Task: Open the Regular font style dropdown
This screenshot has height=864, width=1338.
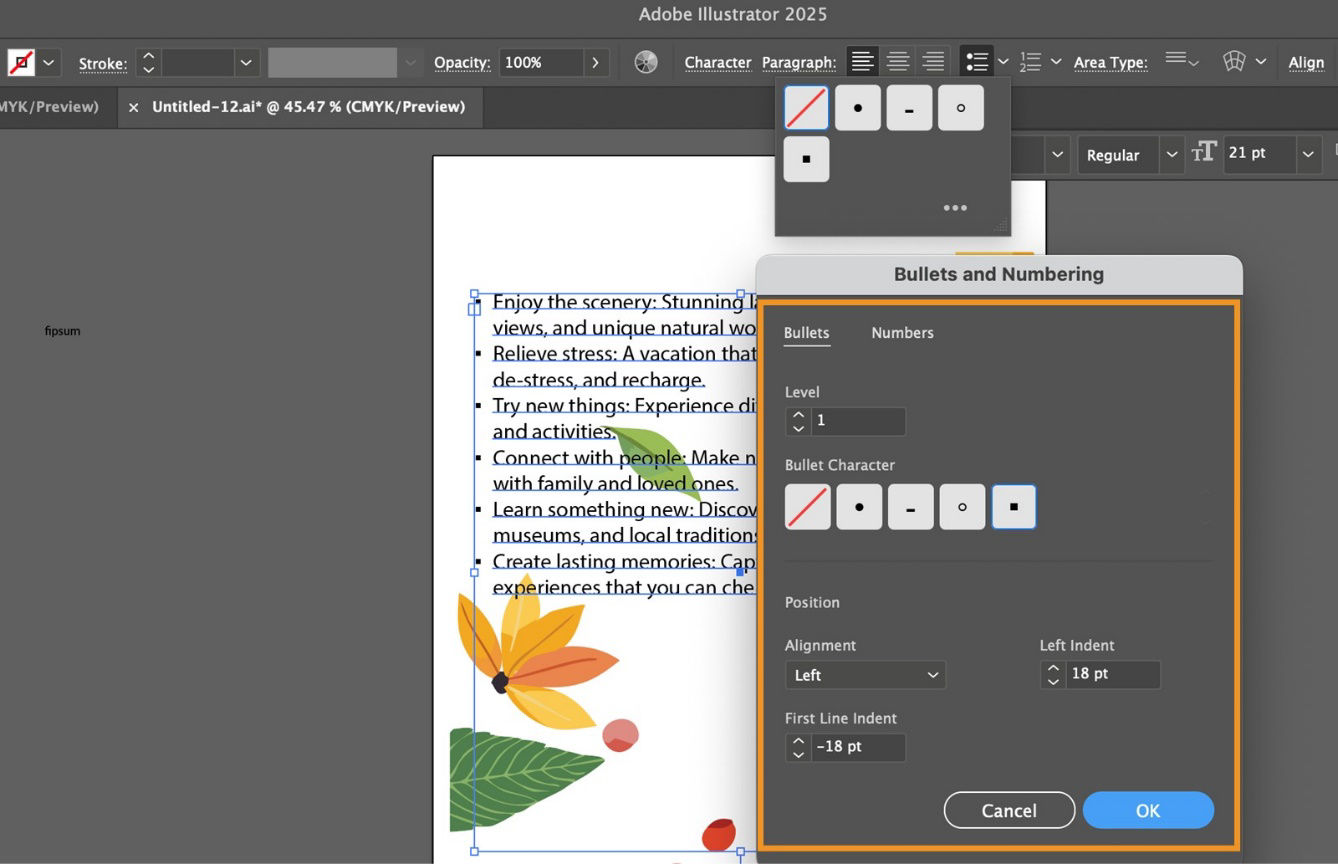Action: (1128, 155)
